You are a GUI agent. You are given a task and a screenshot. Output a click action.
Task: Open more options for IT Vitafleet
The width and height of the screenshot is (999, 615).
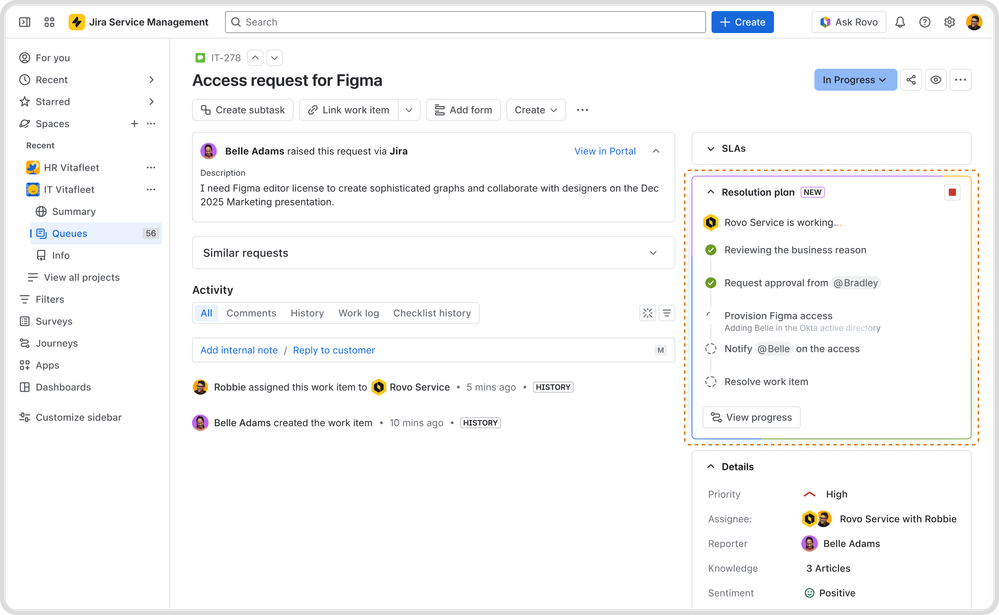pyautogui.click(x=151, y=189)
